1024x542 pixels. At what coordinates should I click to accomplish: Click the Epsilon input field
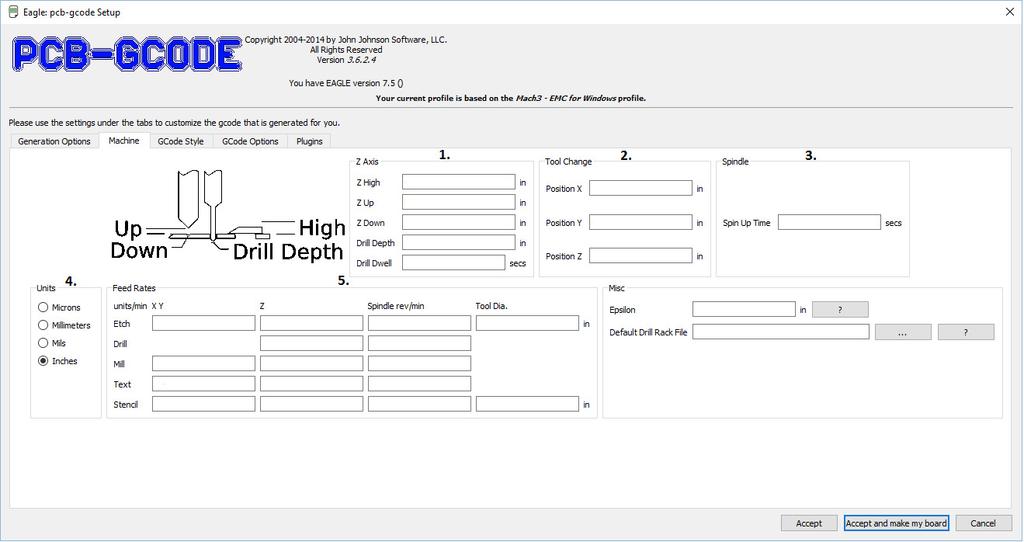tap(744, 309)
